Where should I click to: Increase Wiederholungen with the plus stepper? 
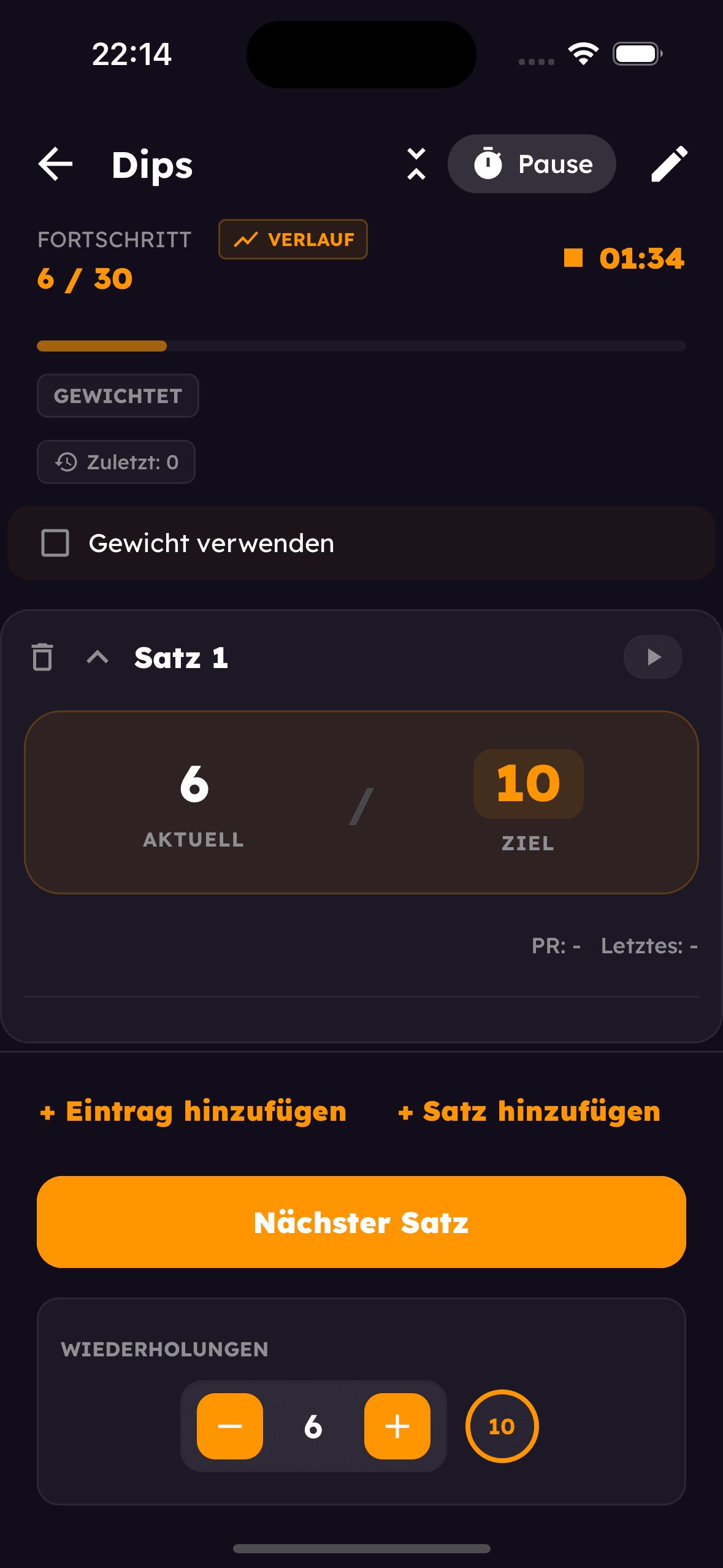tap(397, 1426)
